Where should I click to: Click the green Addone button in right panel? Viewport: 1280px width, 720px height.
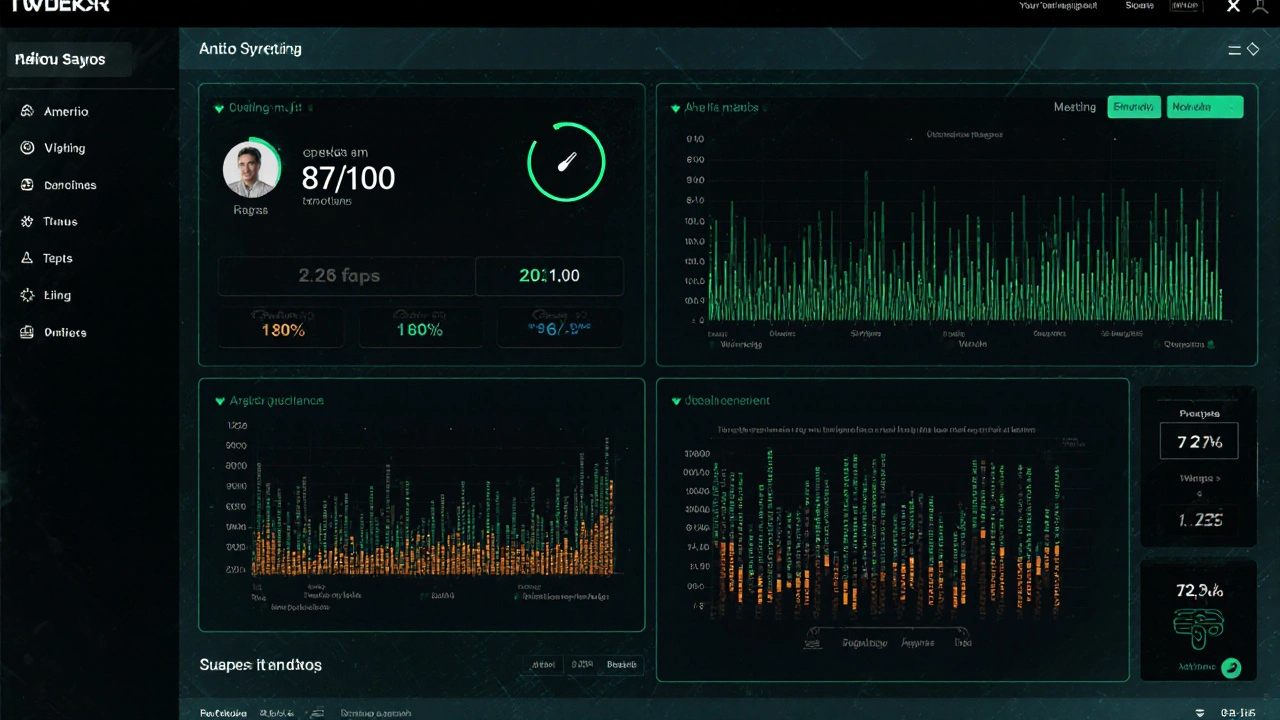1231,667
